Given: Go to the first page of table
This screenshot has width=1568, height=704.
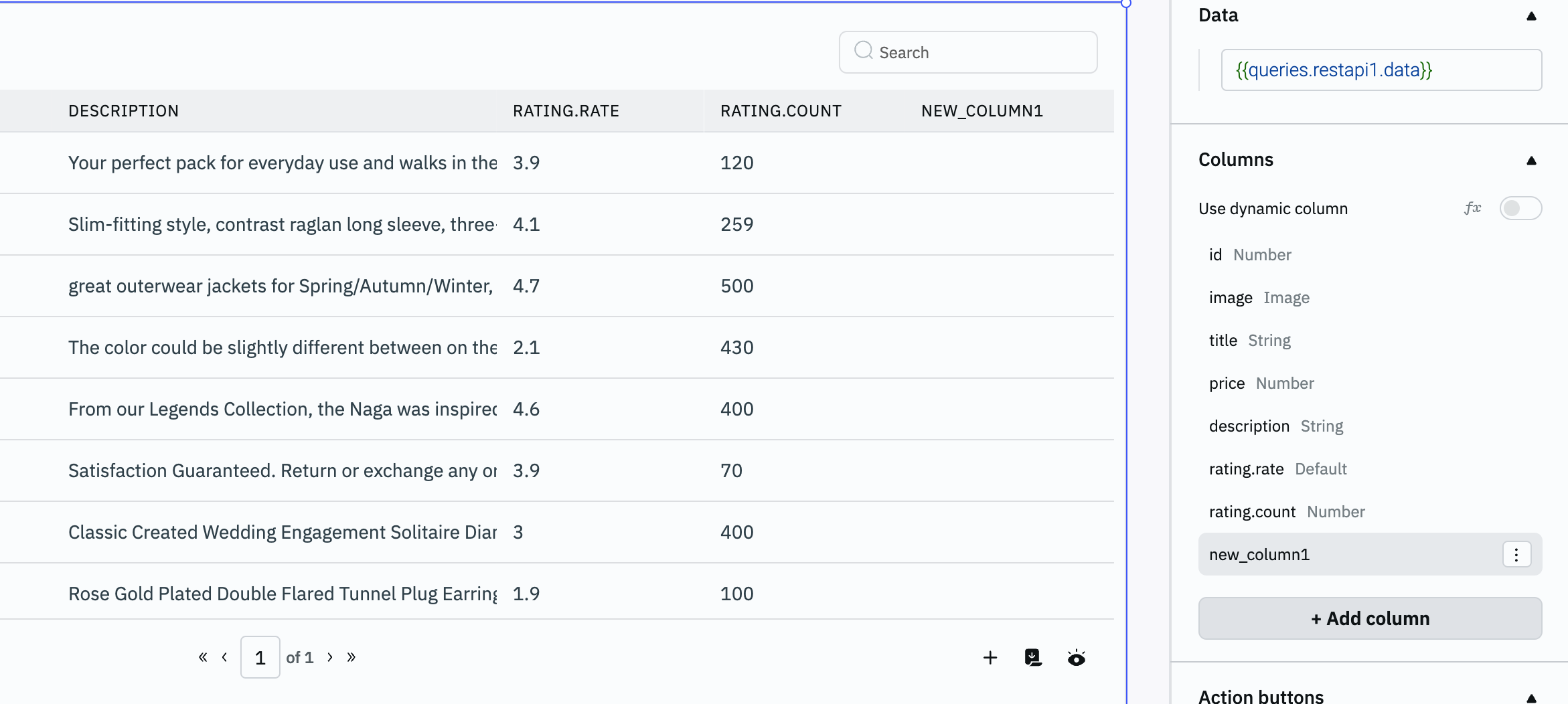Looking at the screenshot, I should click(x=202, y=657).
